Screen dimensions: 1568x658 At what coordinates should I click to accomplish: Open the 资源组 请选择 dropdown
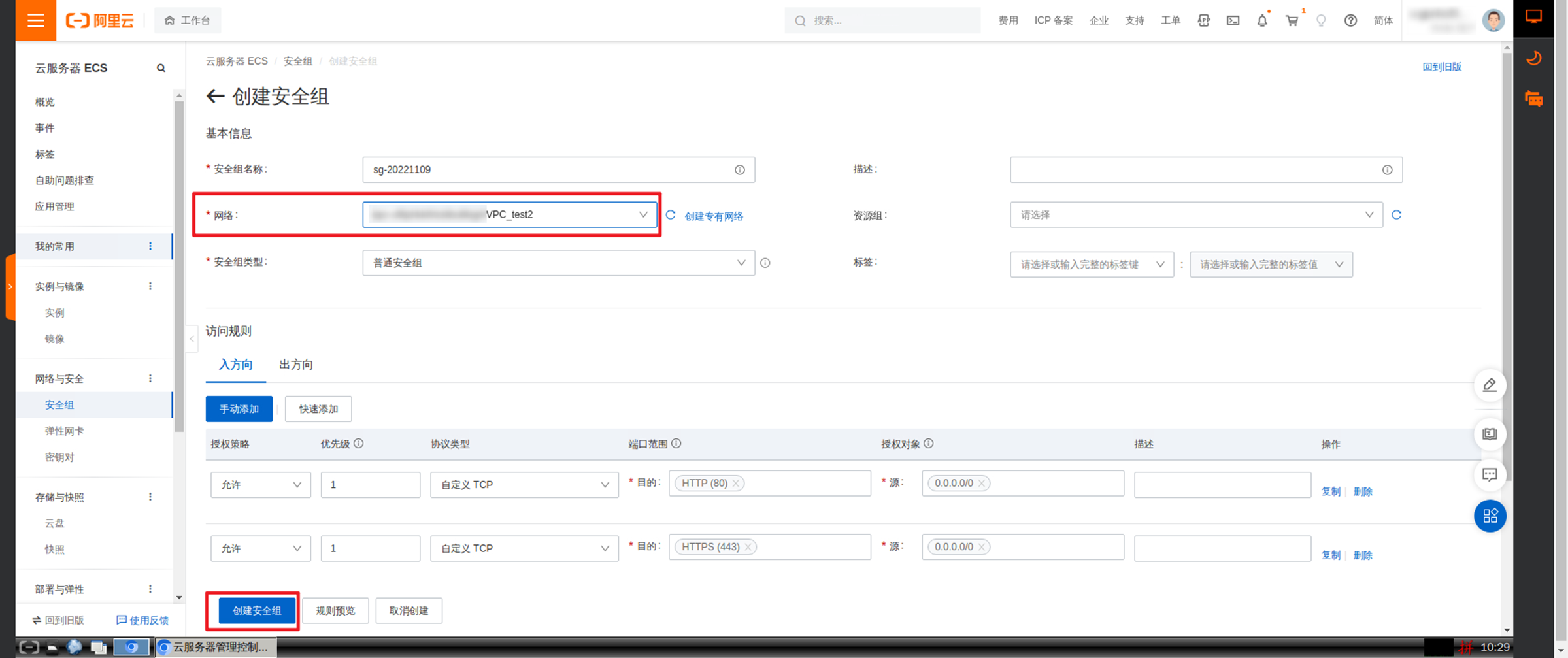1195,215
